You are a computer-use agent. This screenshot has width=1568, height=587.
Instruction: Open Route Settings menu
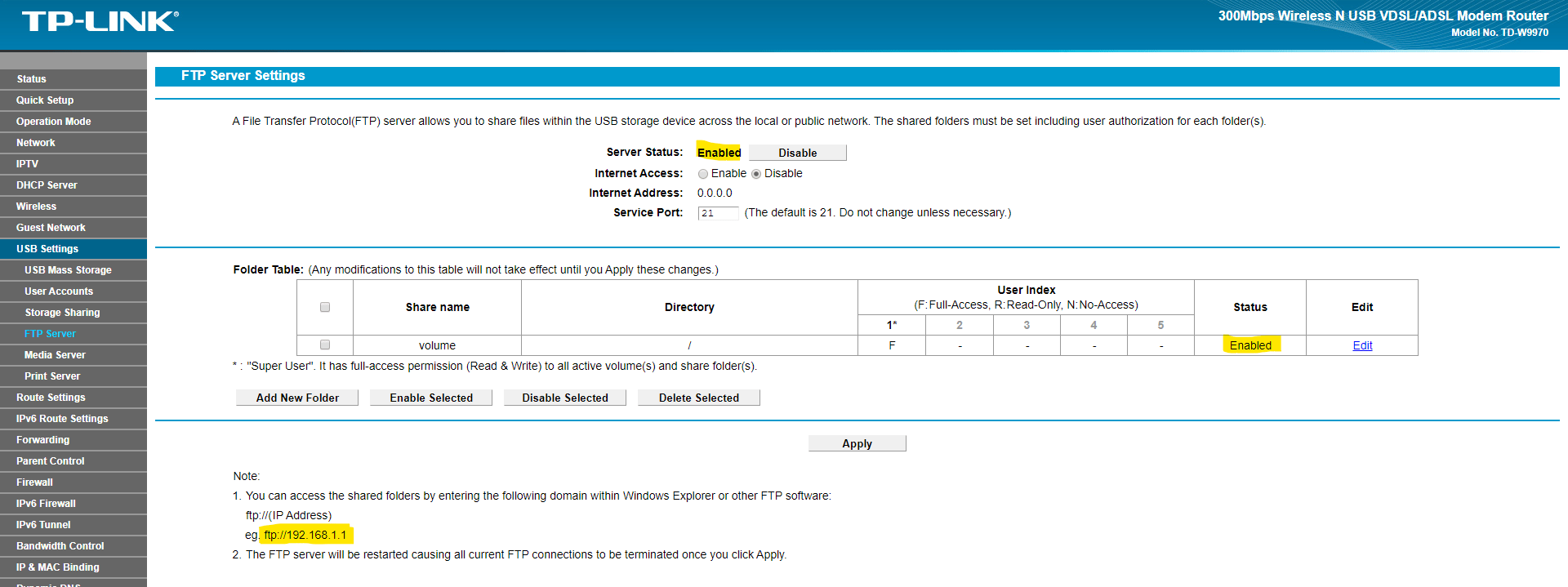[73, 398]
